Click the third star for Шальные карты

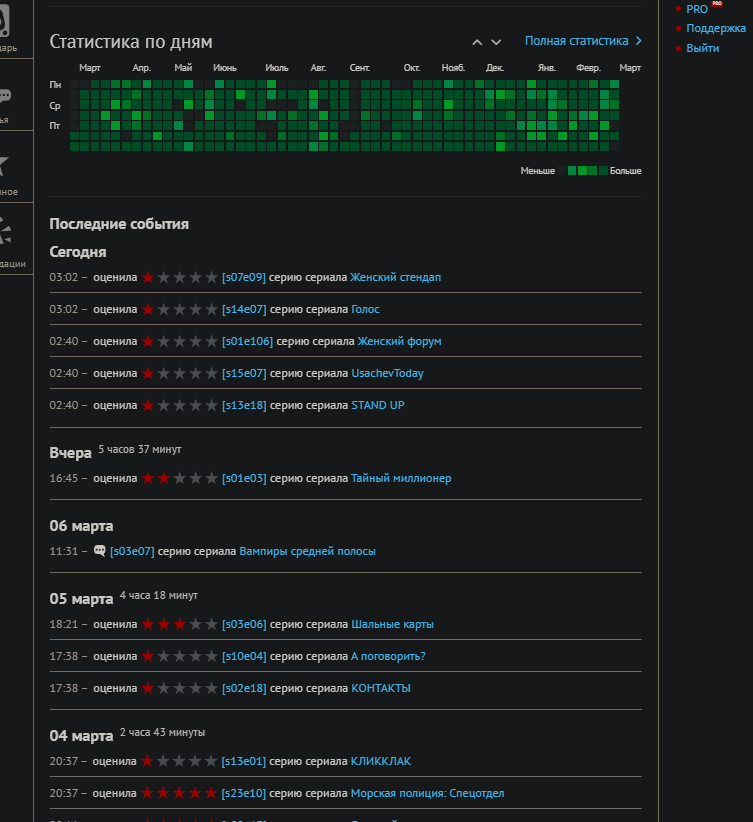click(x=179, y=624)
